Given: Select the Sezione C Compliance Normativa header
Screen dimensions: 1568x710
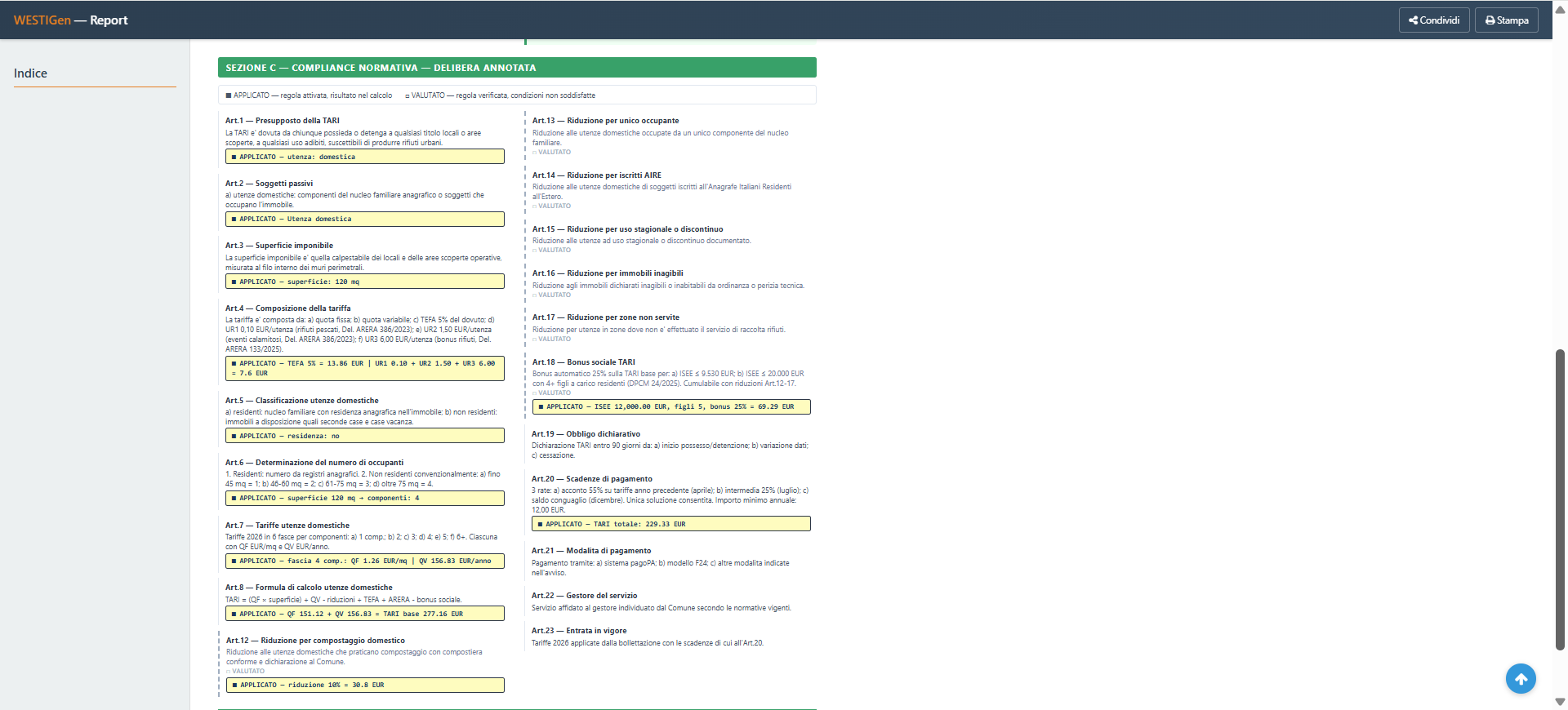Looking at the screenshot, I should (x=517, y=68).
